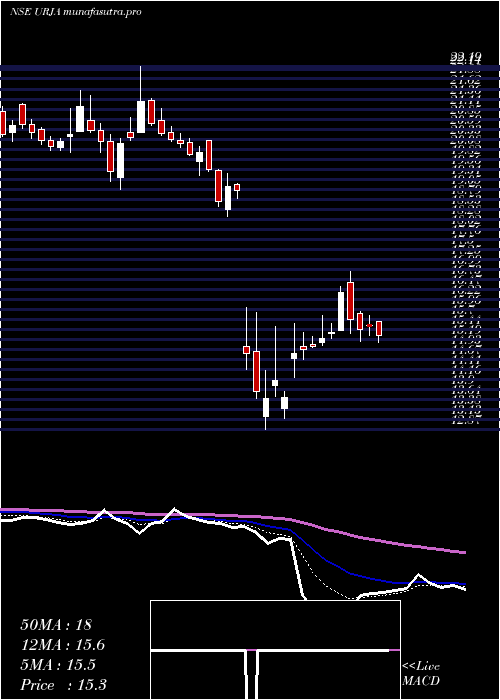Screen dimensions: 500x700
Task: Click the 12MA : 15.6 readout
Action: tap(63, 645)
